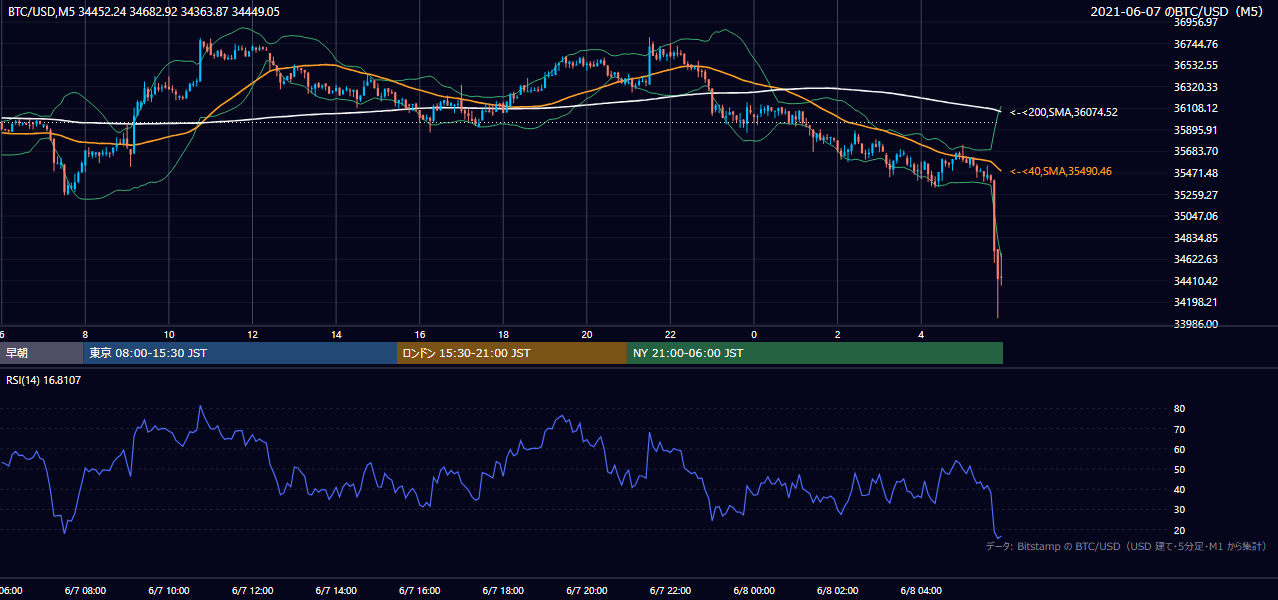
Task: Click the price axis value 35259.27
Action: (x=1195, y=195)
